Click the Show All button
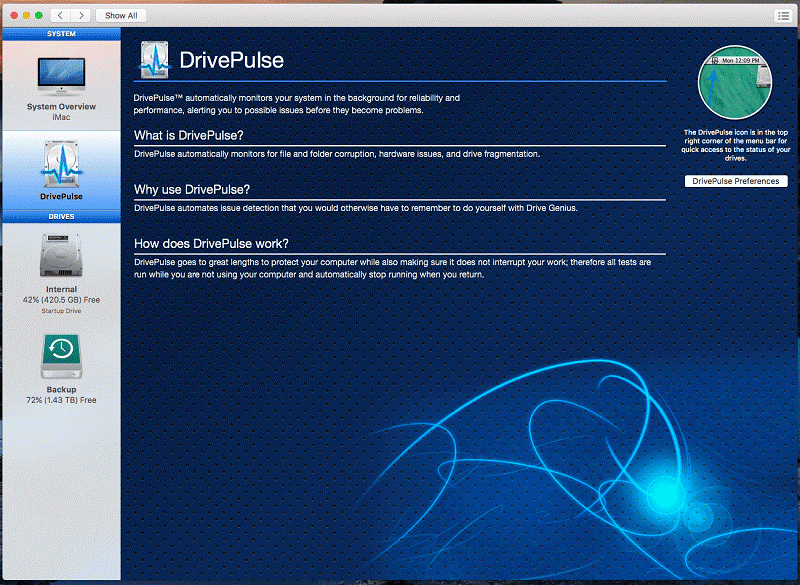 click(x=121, y=15)
